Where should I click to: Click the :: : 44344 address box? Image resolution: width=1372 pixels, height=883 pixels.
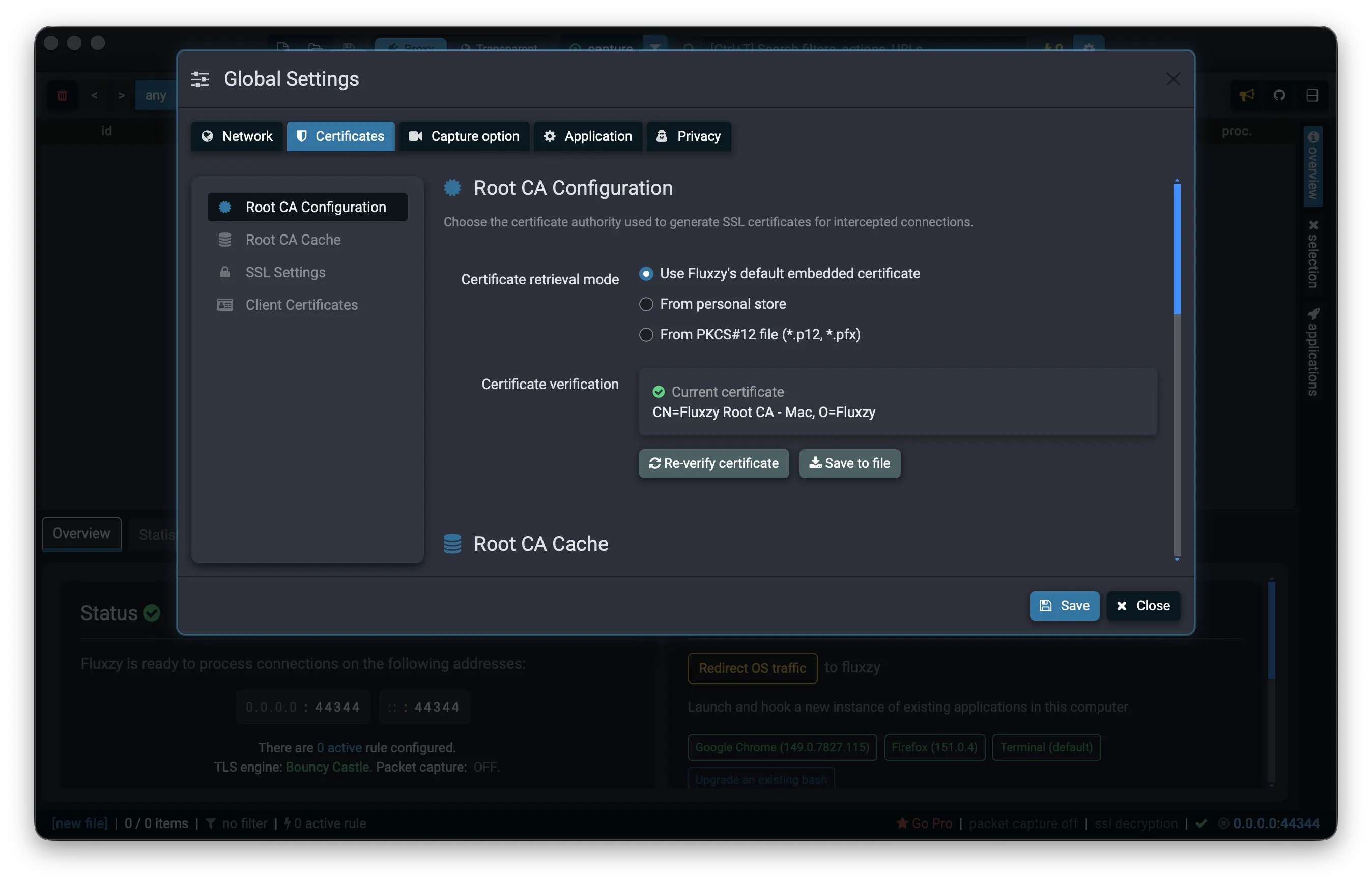423,707
